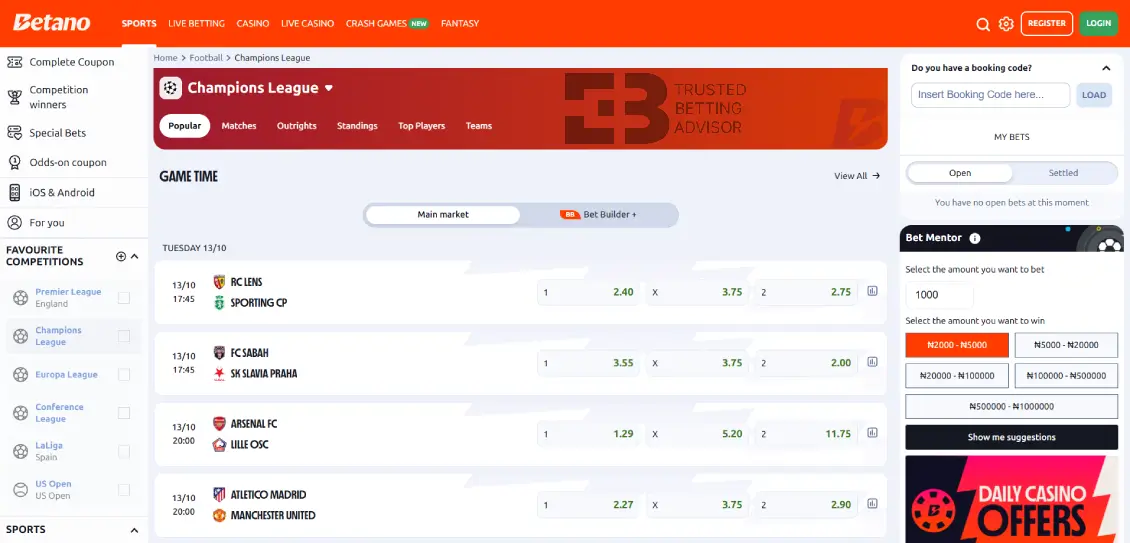Click Show me suggestions
Image resolution: width=1130 pixels, height=543 pixels.
[1011, 437]
